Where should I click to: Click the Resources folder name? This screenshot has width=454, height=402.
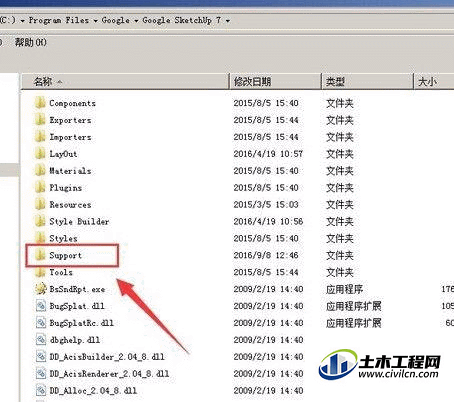70,205
